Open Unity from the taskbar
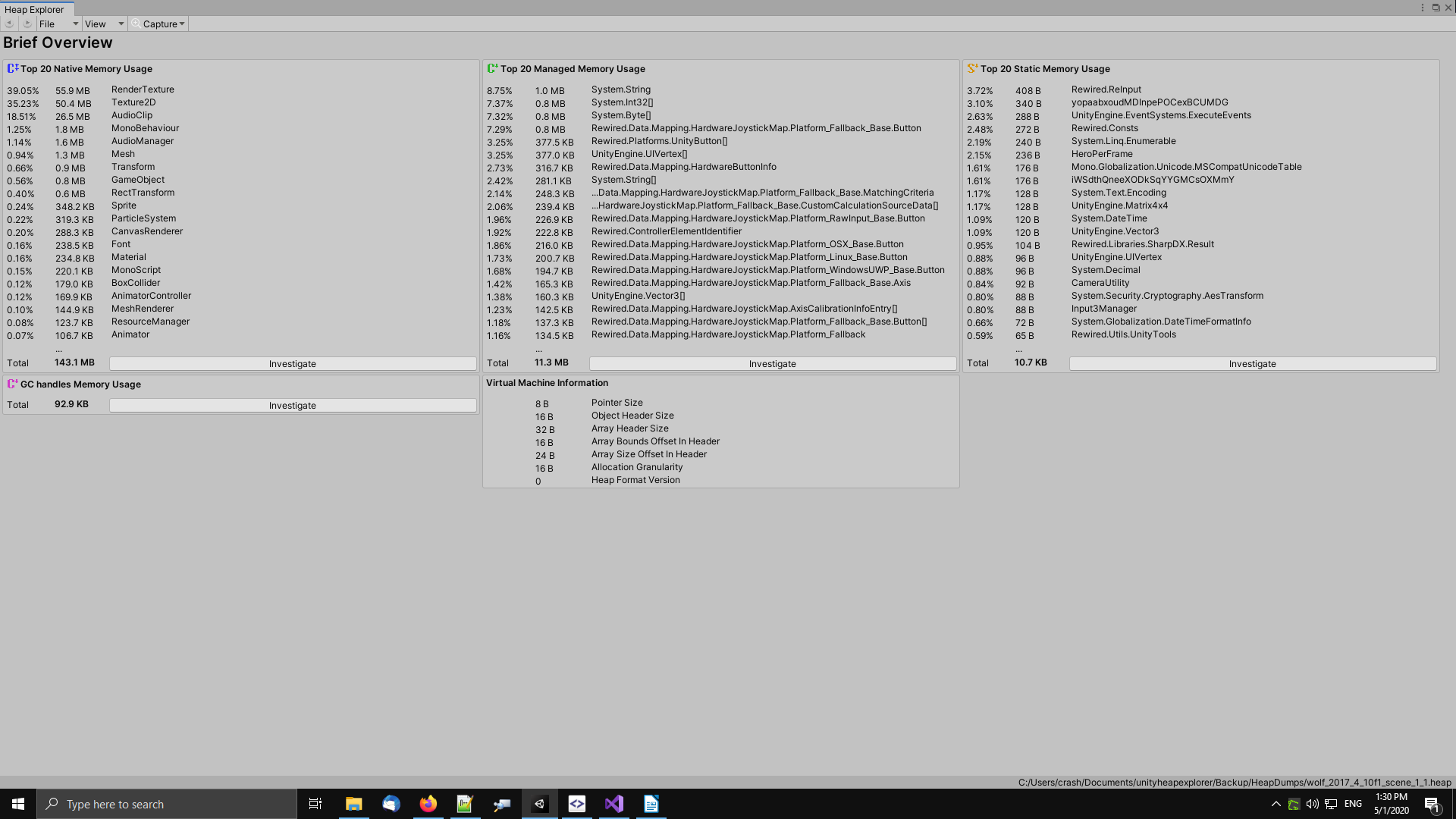This screenshot has height=819, width=1456. click(x=539, y=804)
